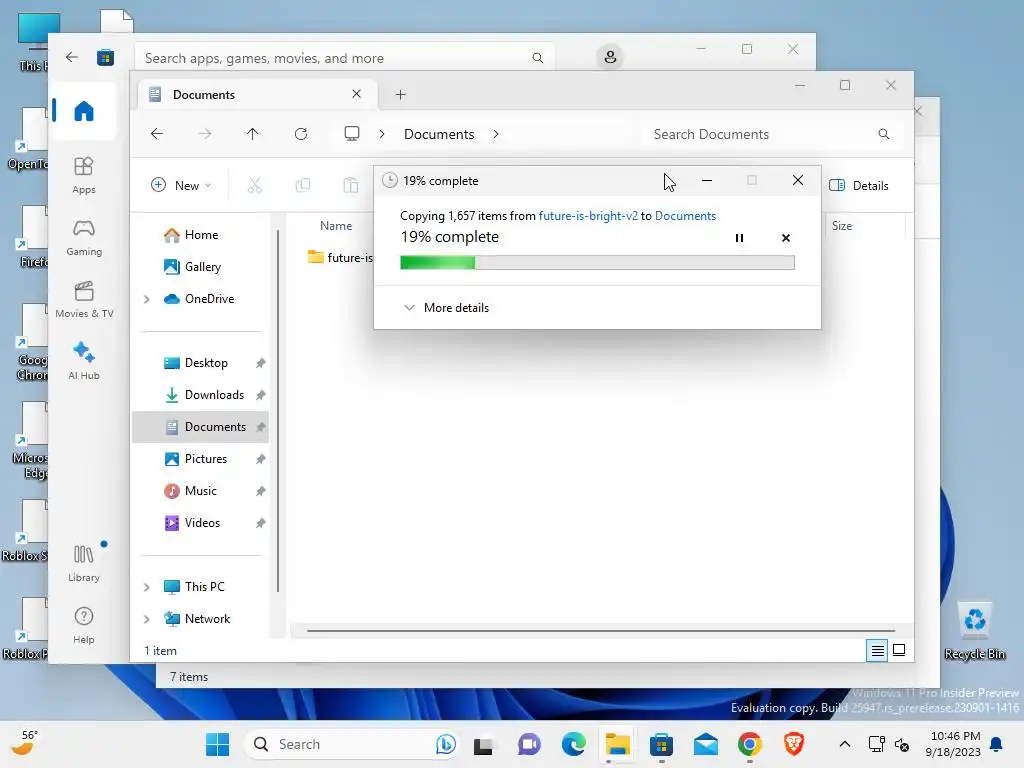This screenshot has height=768, width=1024.
Task: Click the horizontal scrollbar in file list
Action: point(601,631)
